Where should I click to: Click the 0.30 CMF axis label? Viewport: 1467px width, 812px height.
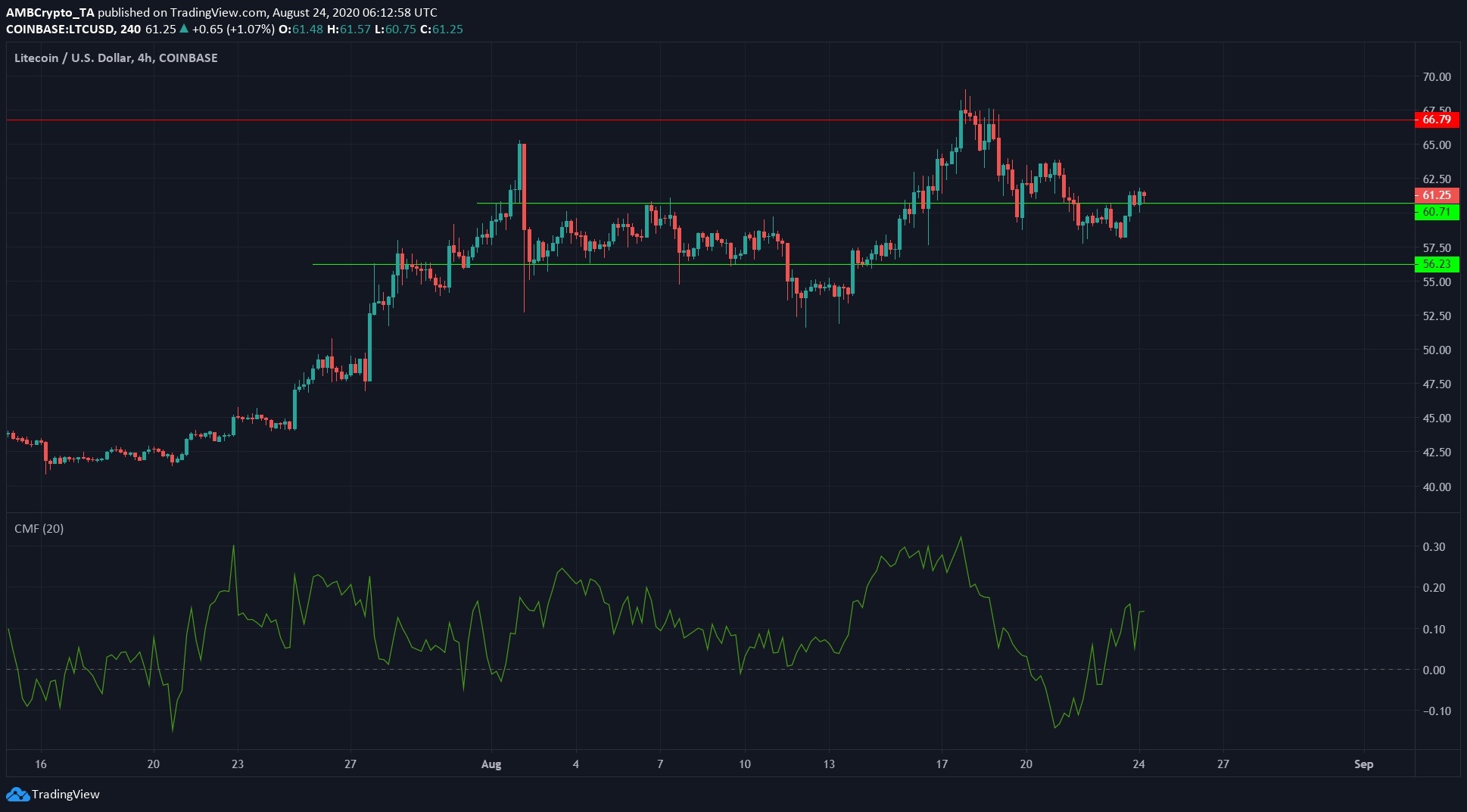(x=1434, y=546)
